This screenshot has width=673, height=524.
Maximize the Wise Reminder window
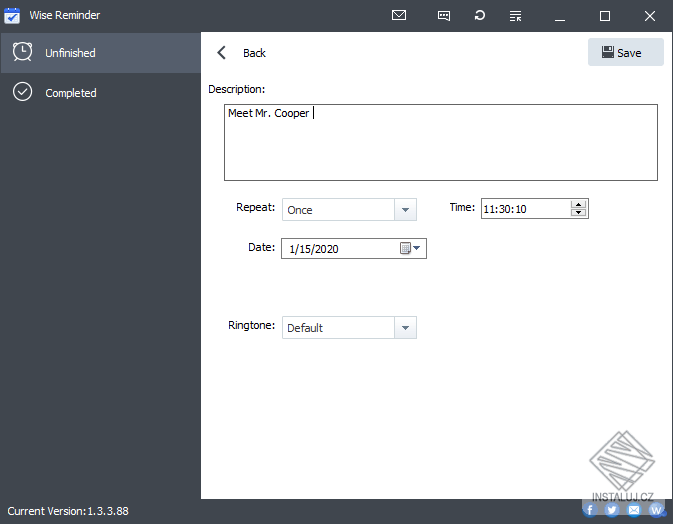(x=605, y=16)
